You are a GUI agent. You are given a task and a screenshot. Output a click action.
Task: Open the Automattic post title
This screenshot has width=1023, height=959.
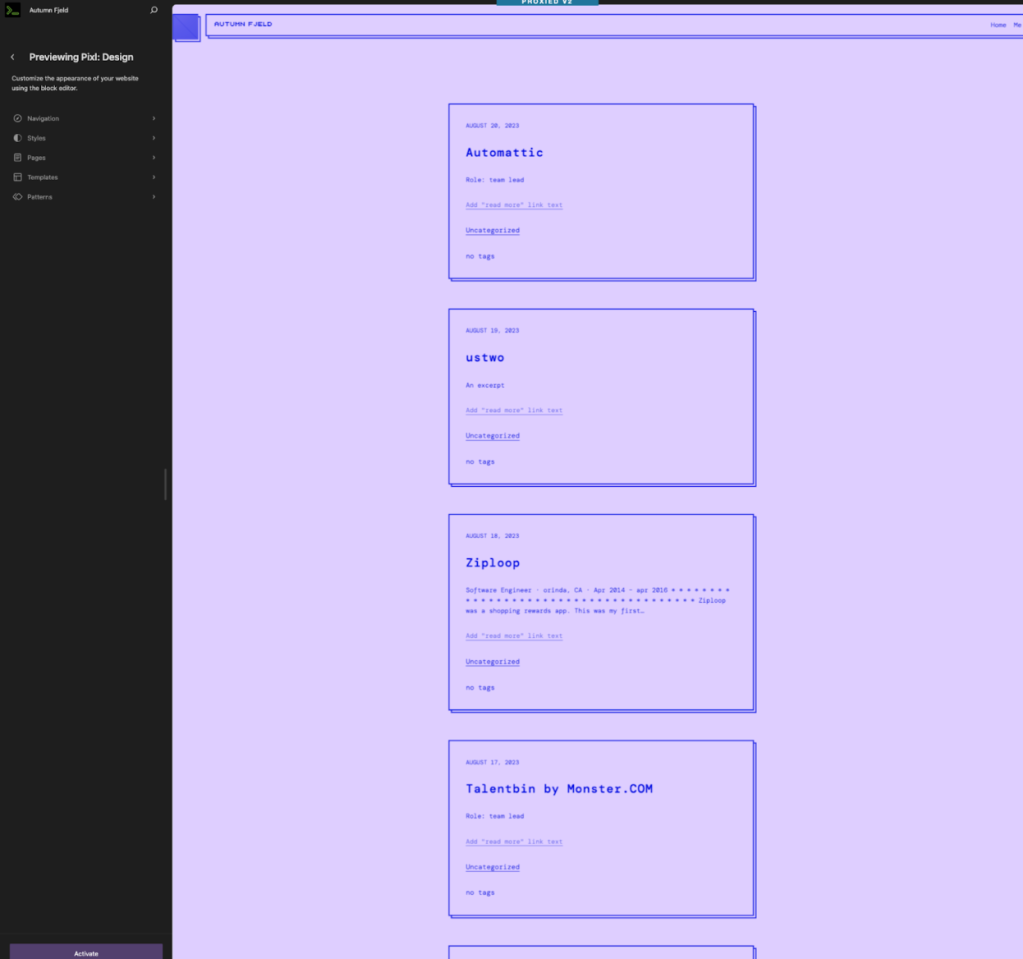[504, 153]
